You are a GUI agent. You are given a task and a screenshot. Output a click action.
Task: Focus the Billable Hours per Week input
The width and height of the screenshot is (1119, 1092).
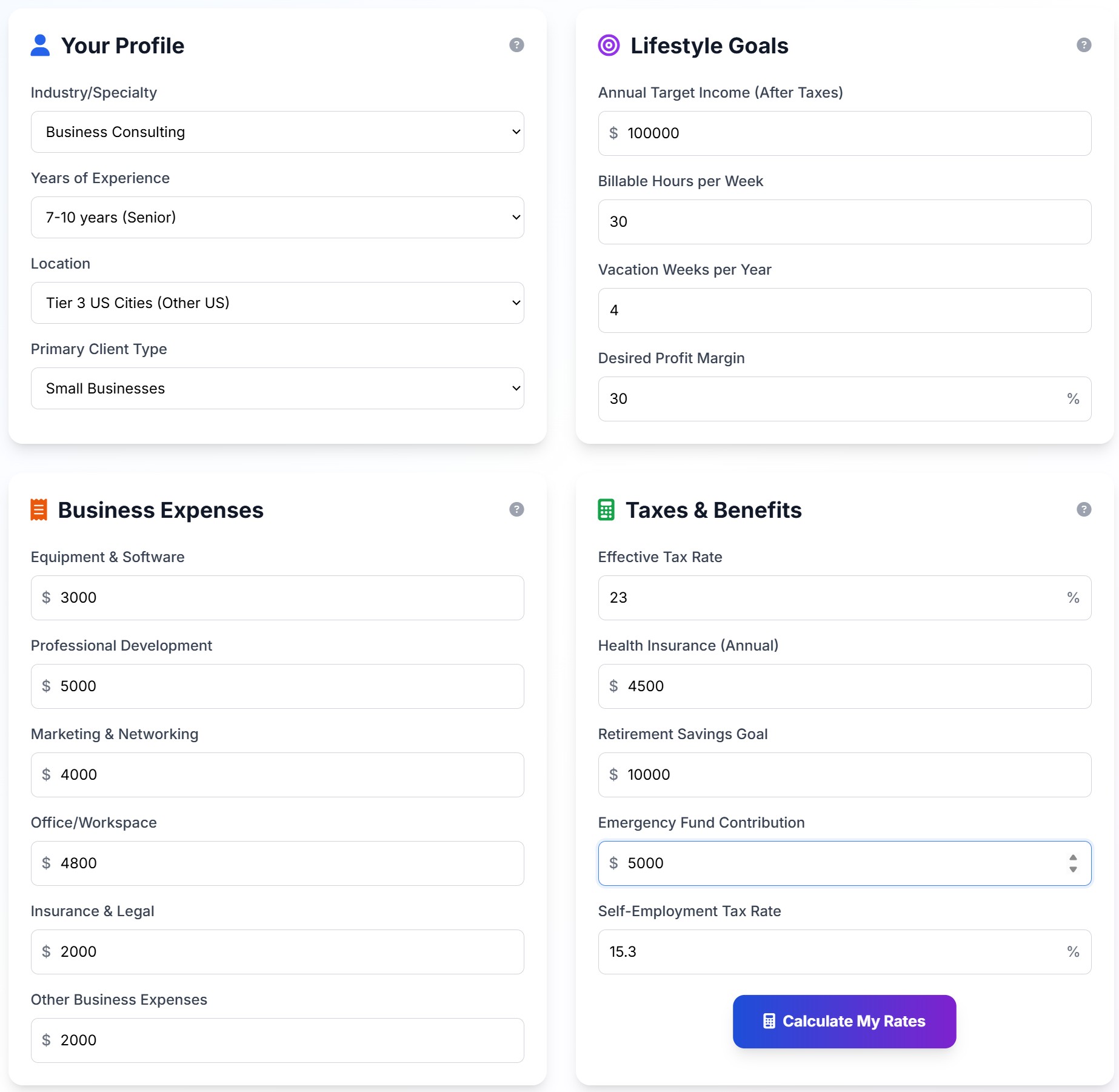pos(844,222)
